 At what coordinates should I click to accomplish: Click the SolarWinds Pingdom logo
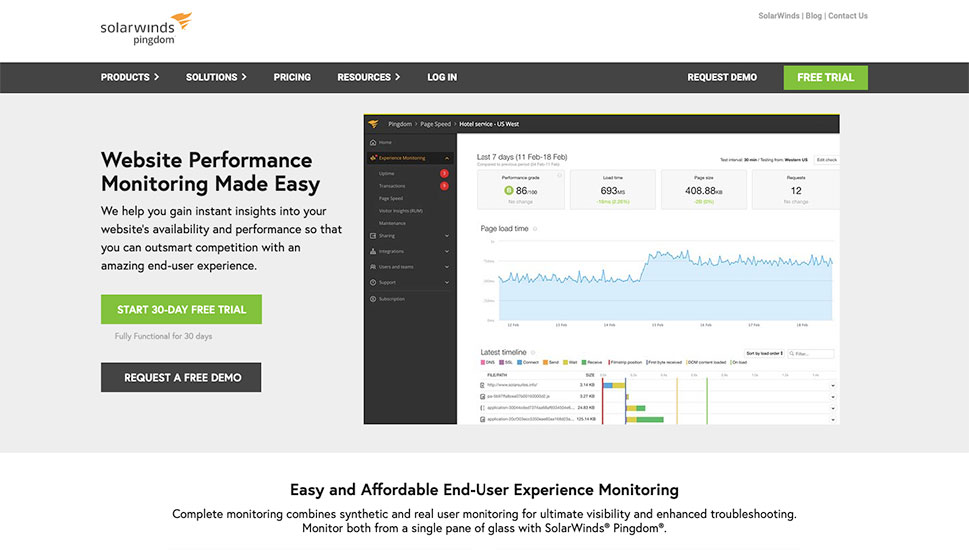(146, 29)
